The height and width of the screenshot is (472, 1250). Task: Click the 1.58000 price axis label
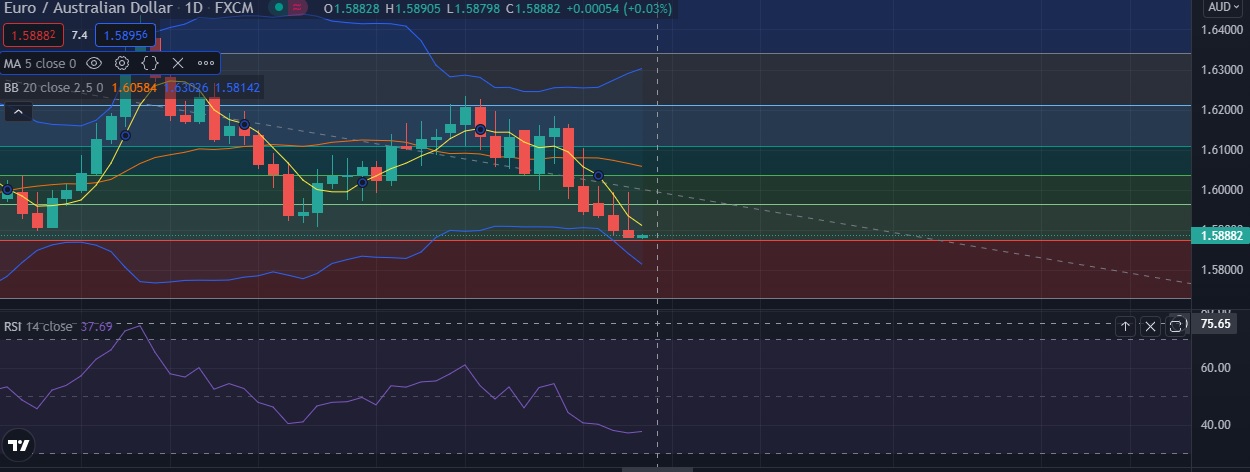click(x=1222, y=269)
